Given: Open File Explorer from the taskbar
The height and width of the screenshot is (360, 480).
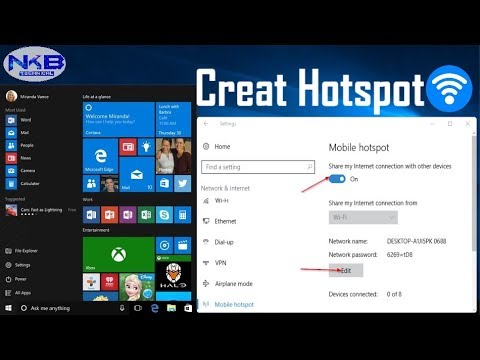Looking at the screenshot, I should point(171,308).
